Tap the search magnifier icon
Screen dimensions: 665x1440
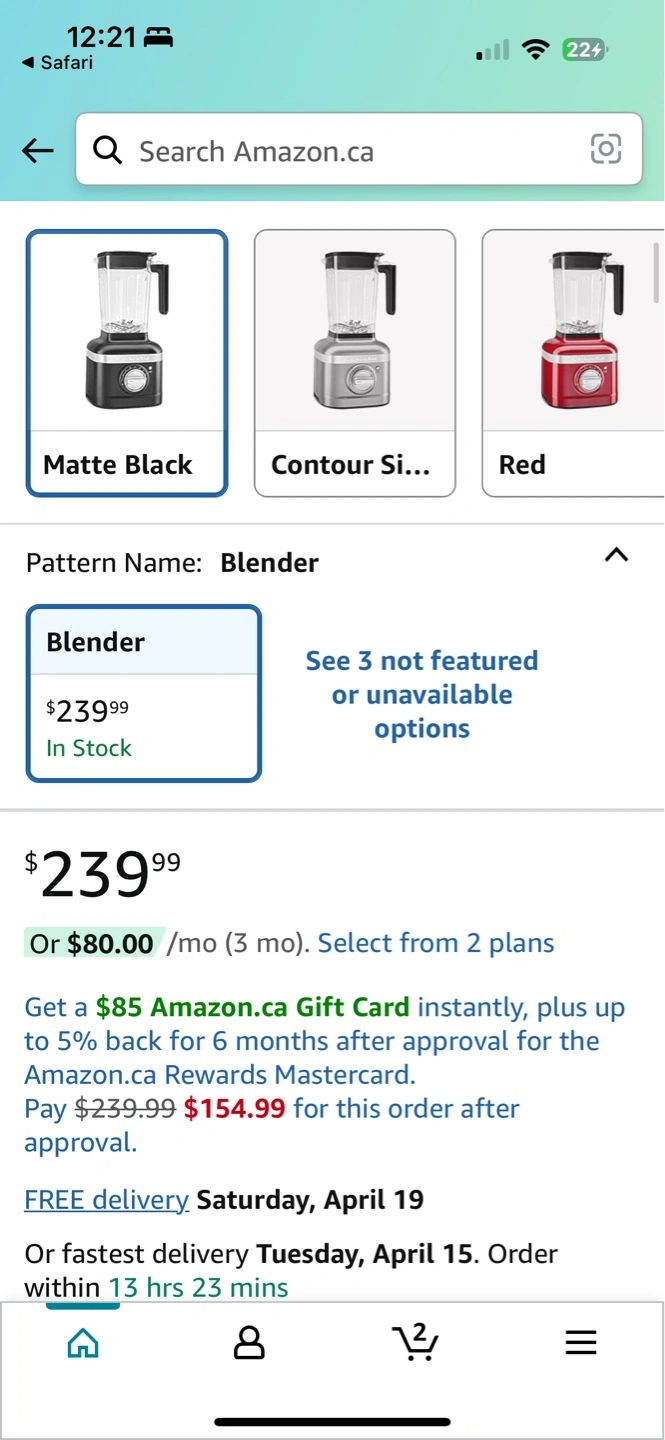107,151
